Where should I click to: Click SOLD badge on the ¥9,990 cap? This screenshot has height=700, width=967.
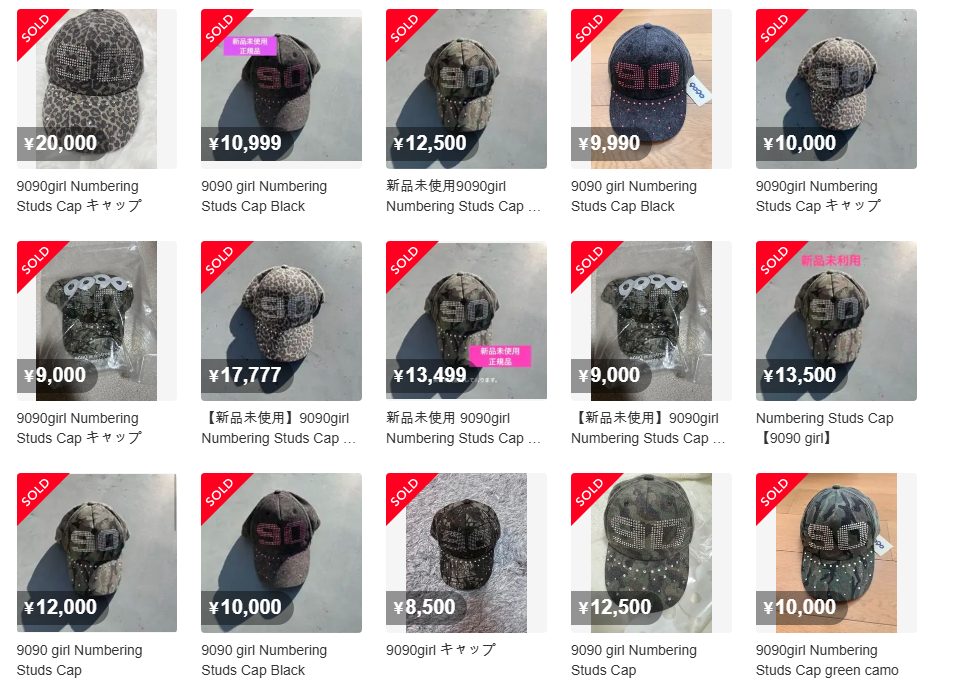click(x=590, y=28)
